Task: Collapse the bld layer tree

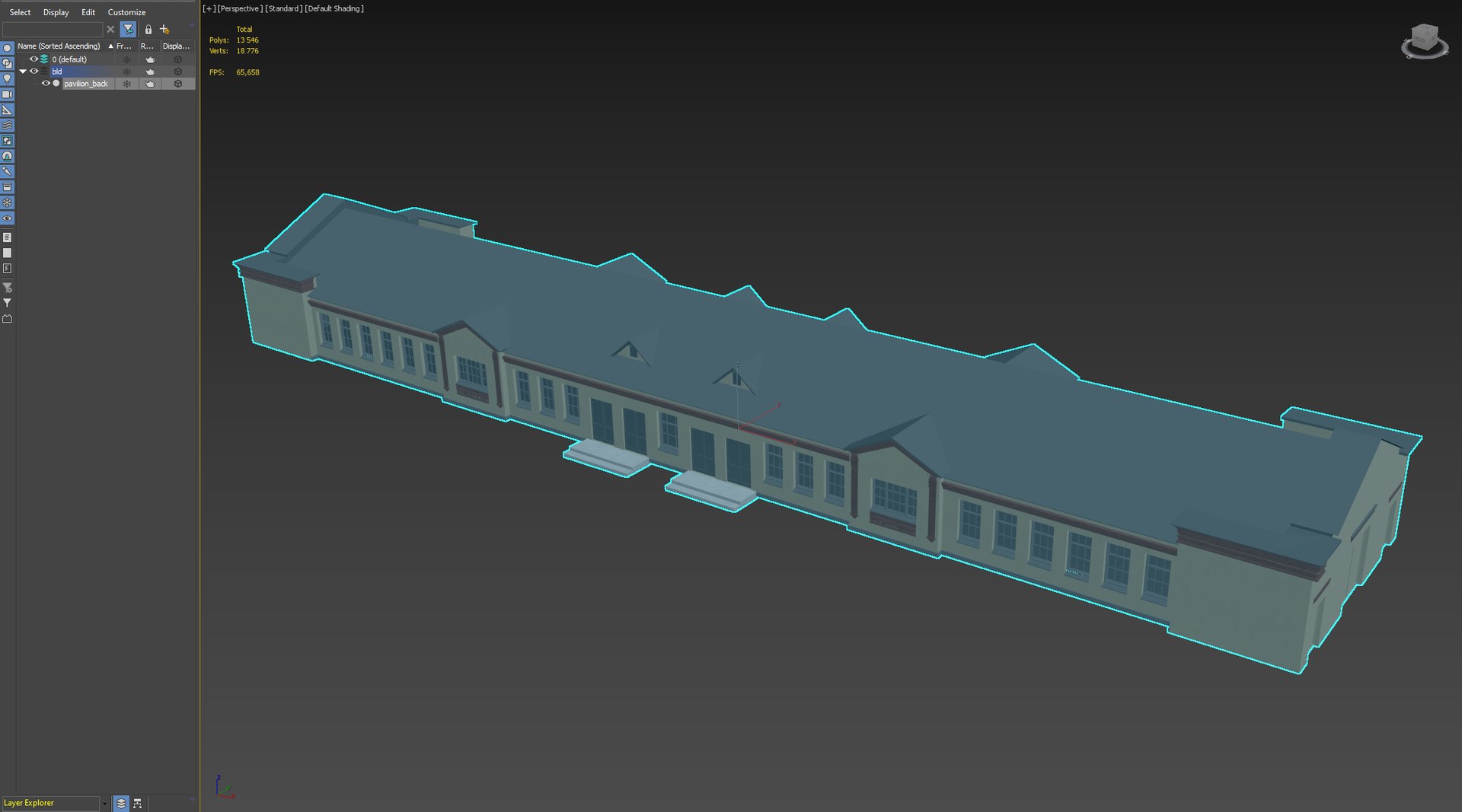Action: [x=23, y=72]
